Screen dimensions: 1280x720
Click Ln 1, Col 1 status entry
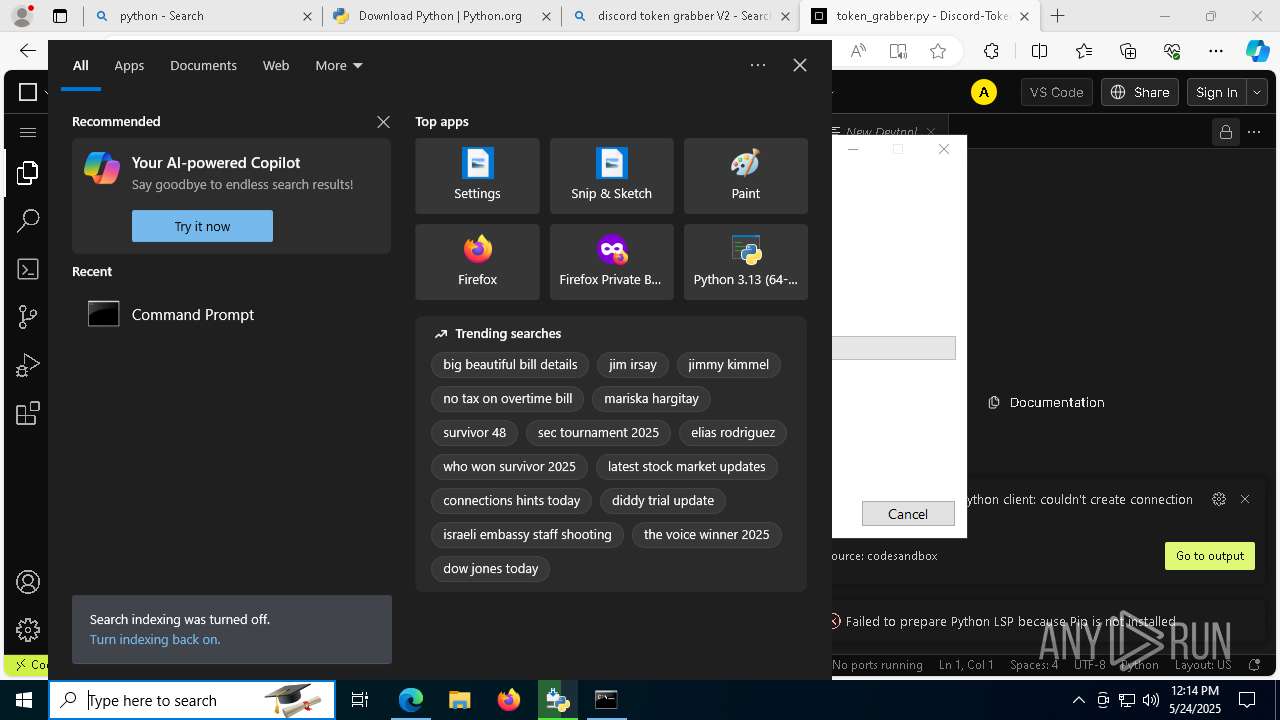tap(966, 665)
